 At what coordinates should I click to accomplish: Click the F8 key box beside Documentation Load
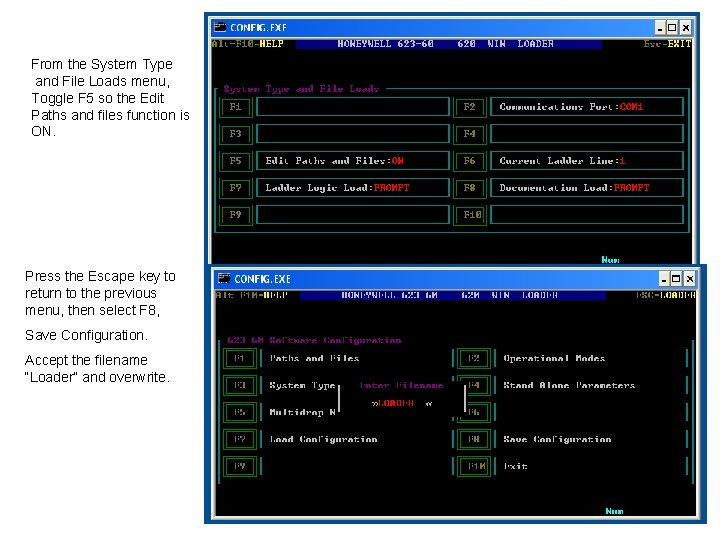pyautogui.click(x=469, y=188)
